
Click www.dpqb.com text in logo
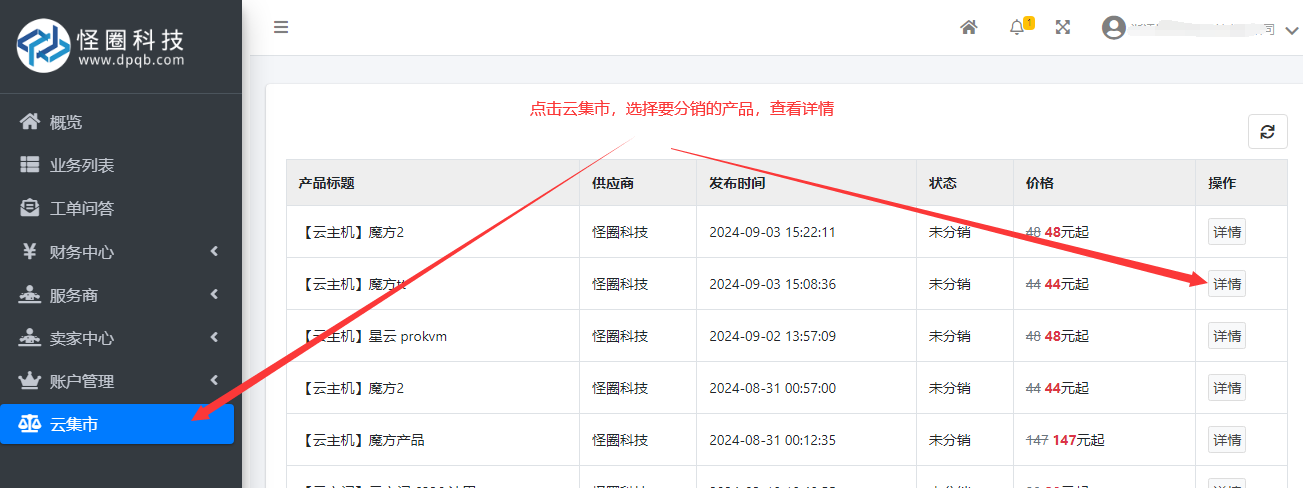[x=131, y=60]
